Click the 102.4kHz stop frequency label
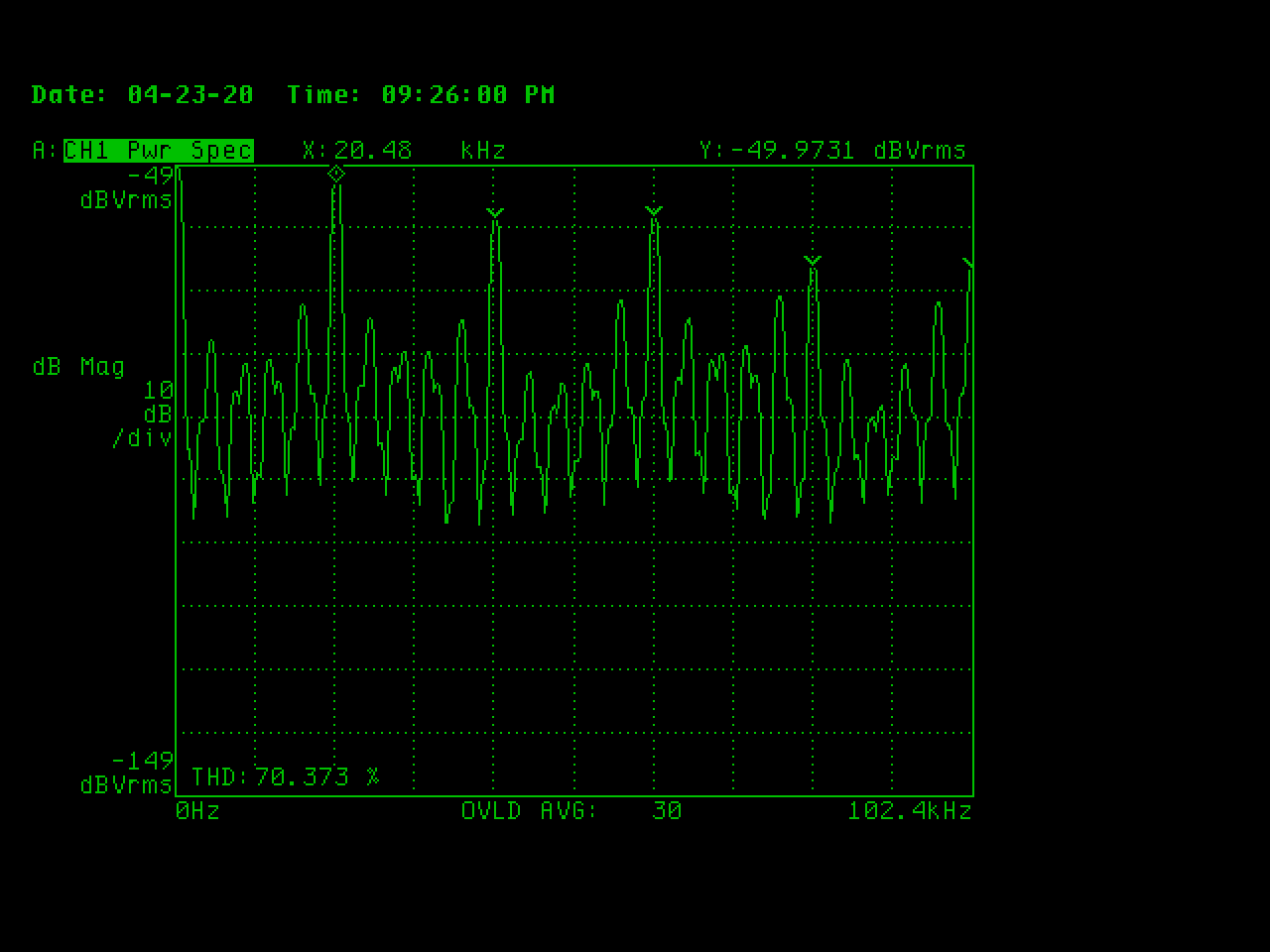The image size is (1270, 952). [x=910, y=811]
